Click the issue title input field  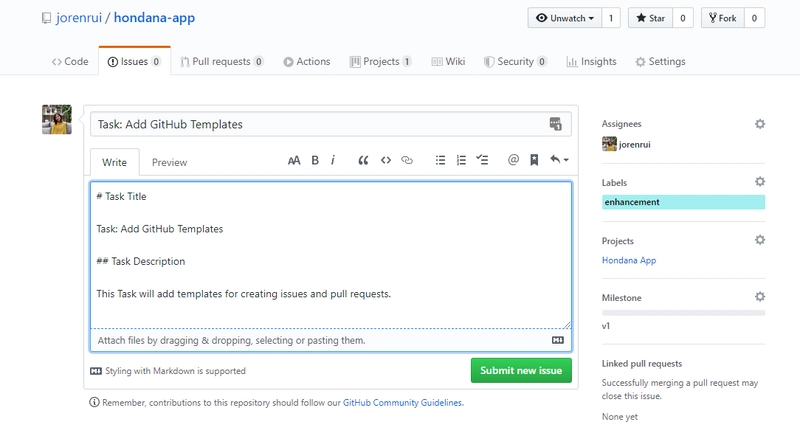pyautogui.click(x=320, y=124)
